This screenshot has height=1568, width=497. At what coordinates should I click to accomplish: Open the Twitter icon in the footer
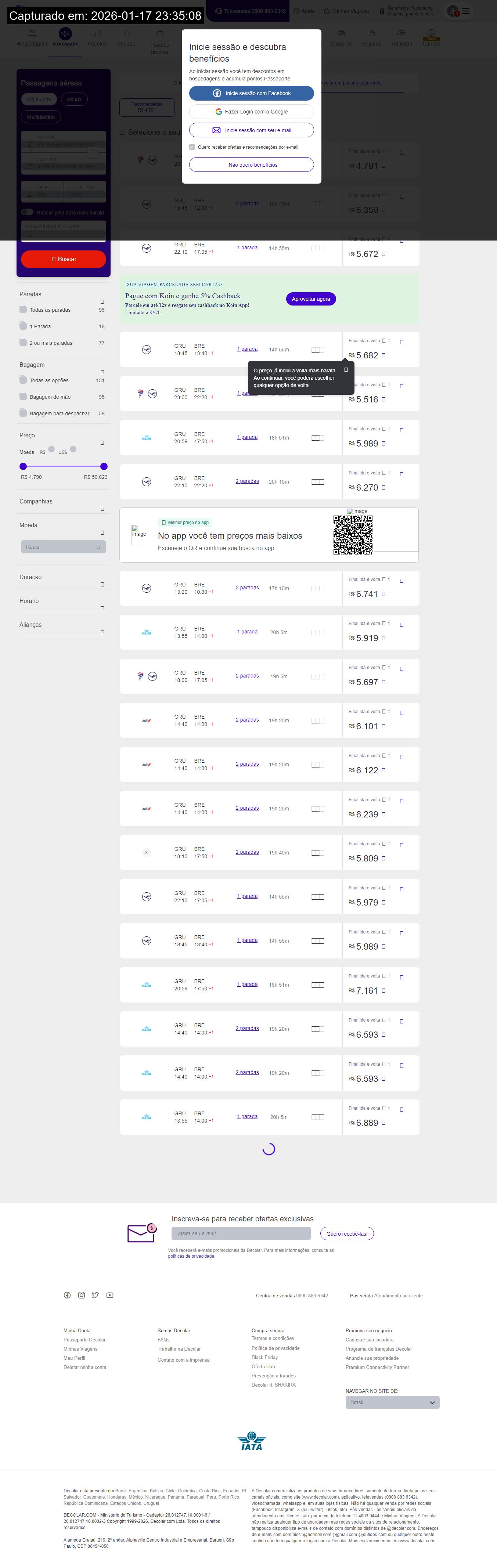(96, 1295)
